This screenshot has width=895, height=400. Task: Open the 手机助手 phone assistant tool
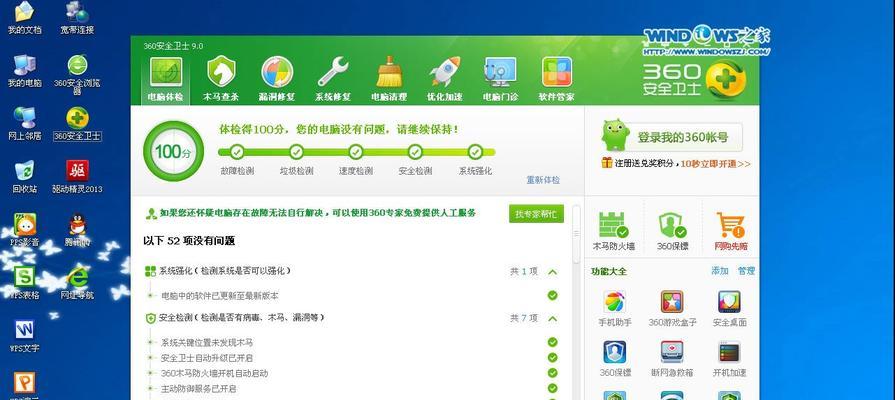[615, 308]
